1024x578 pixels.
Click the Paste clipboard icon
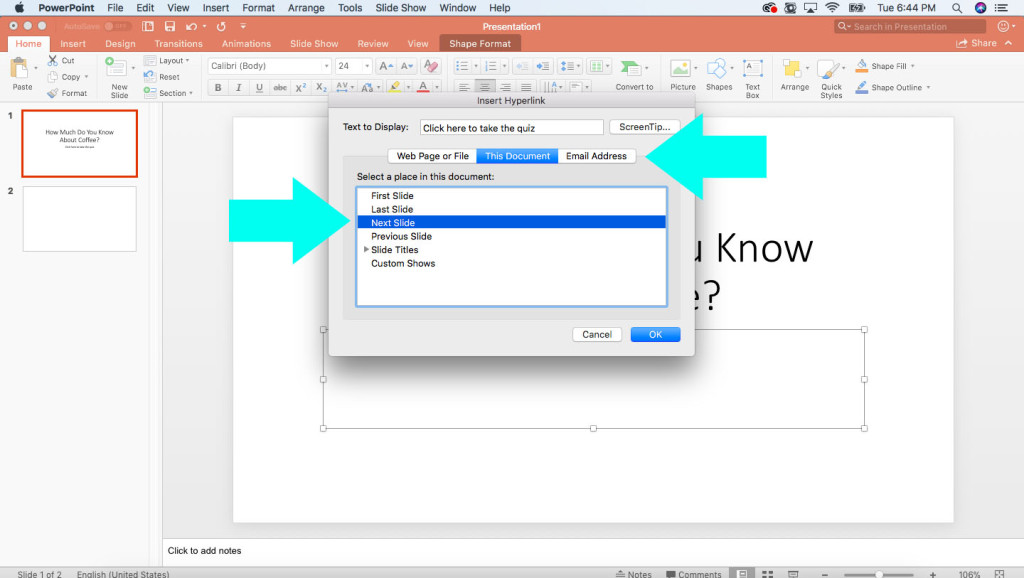pyautogui.click(x=20, y=69)
